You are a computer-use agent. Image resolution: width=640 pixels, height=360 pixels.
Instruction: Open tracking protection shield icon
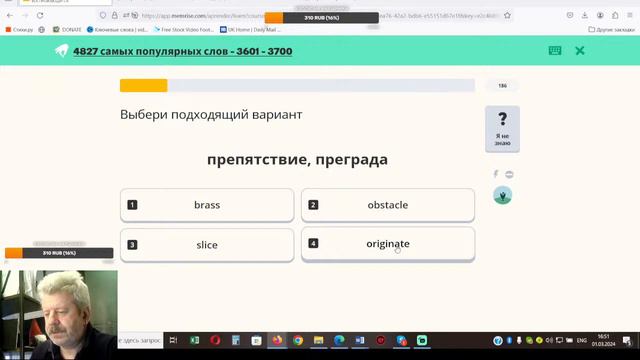(x=103, y=16)
